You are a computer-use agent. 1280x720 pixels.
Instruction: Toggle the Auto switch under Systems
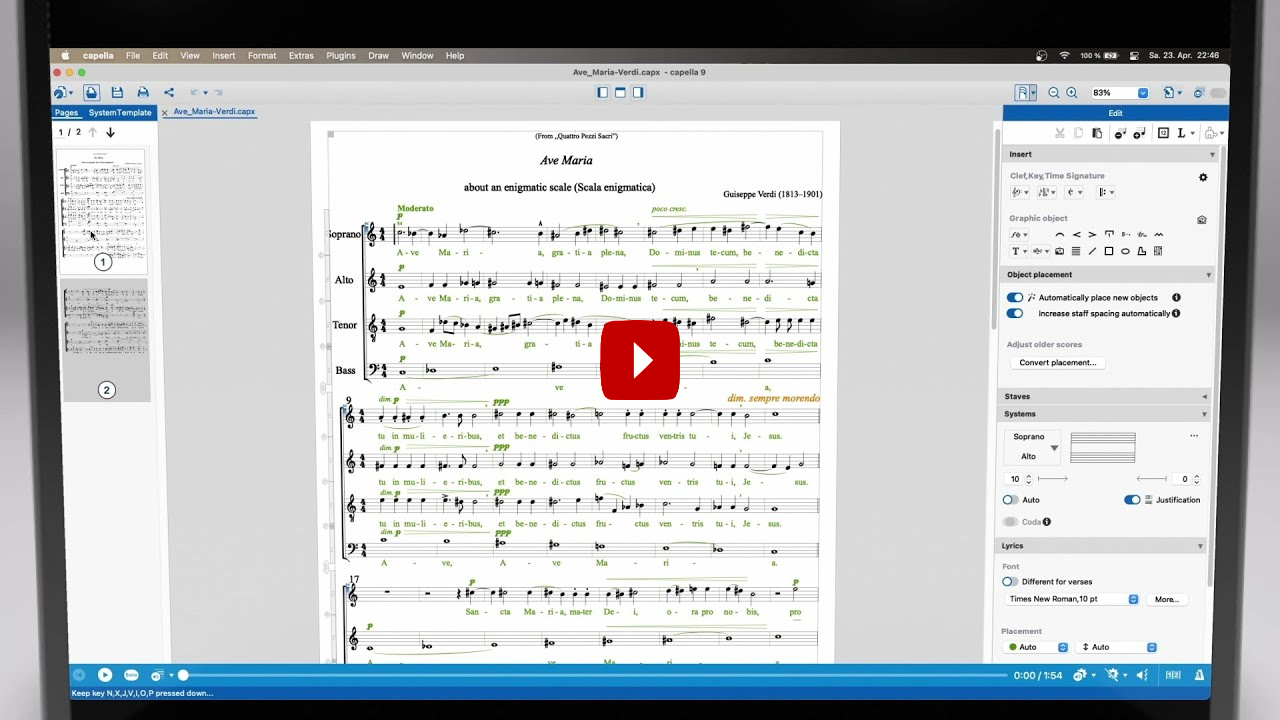pyautogui.click(x=1011, y=500)
